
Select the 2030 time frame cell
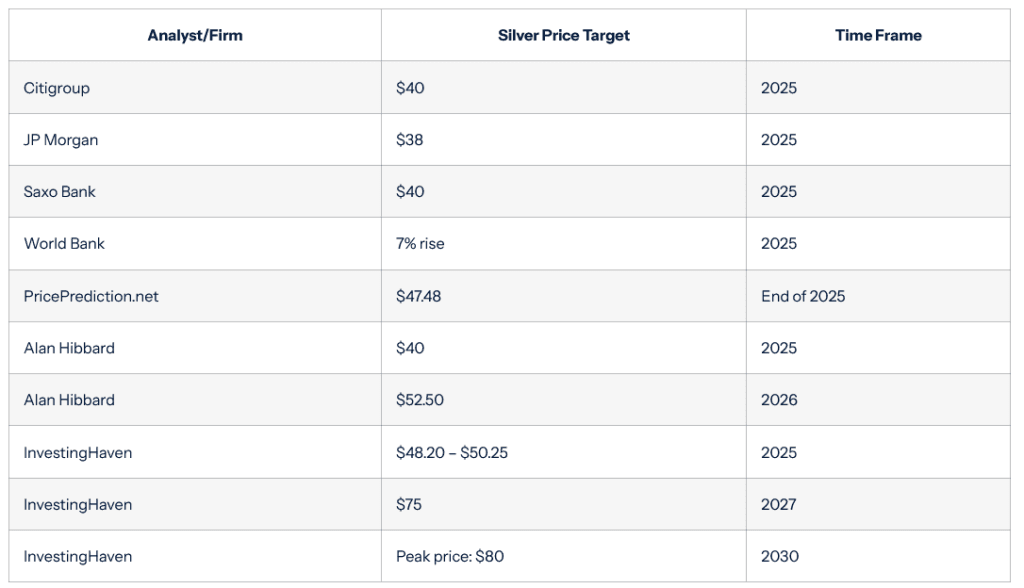[x=780, y=557]
